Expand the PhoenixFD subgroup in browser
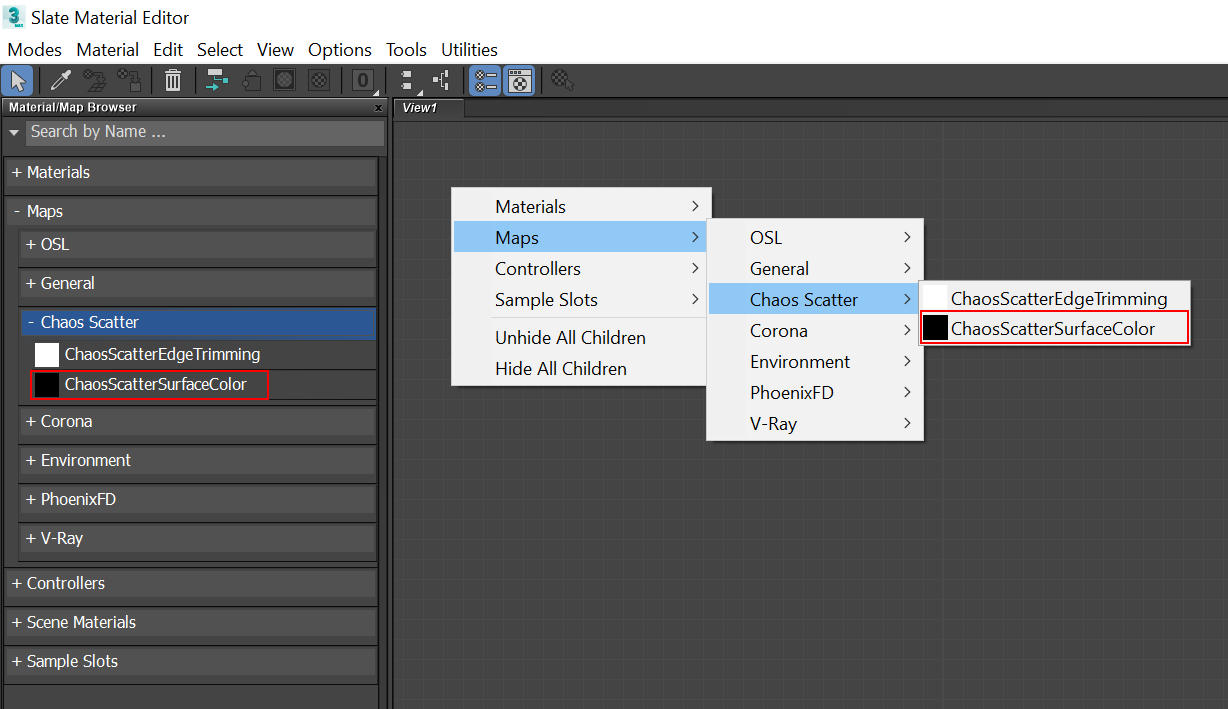The width and height of the screenshot is (1228, 709). (197, 499)
